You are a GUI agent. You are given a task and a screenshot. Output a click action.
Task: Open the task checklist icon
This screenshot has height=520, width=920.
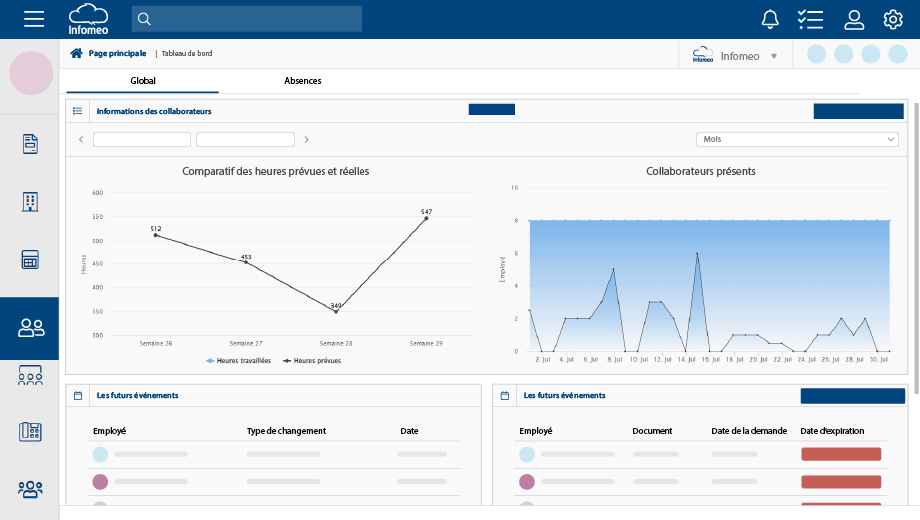click(x=810, y=19)
